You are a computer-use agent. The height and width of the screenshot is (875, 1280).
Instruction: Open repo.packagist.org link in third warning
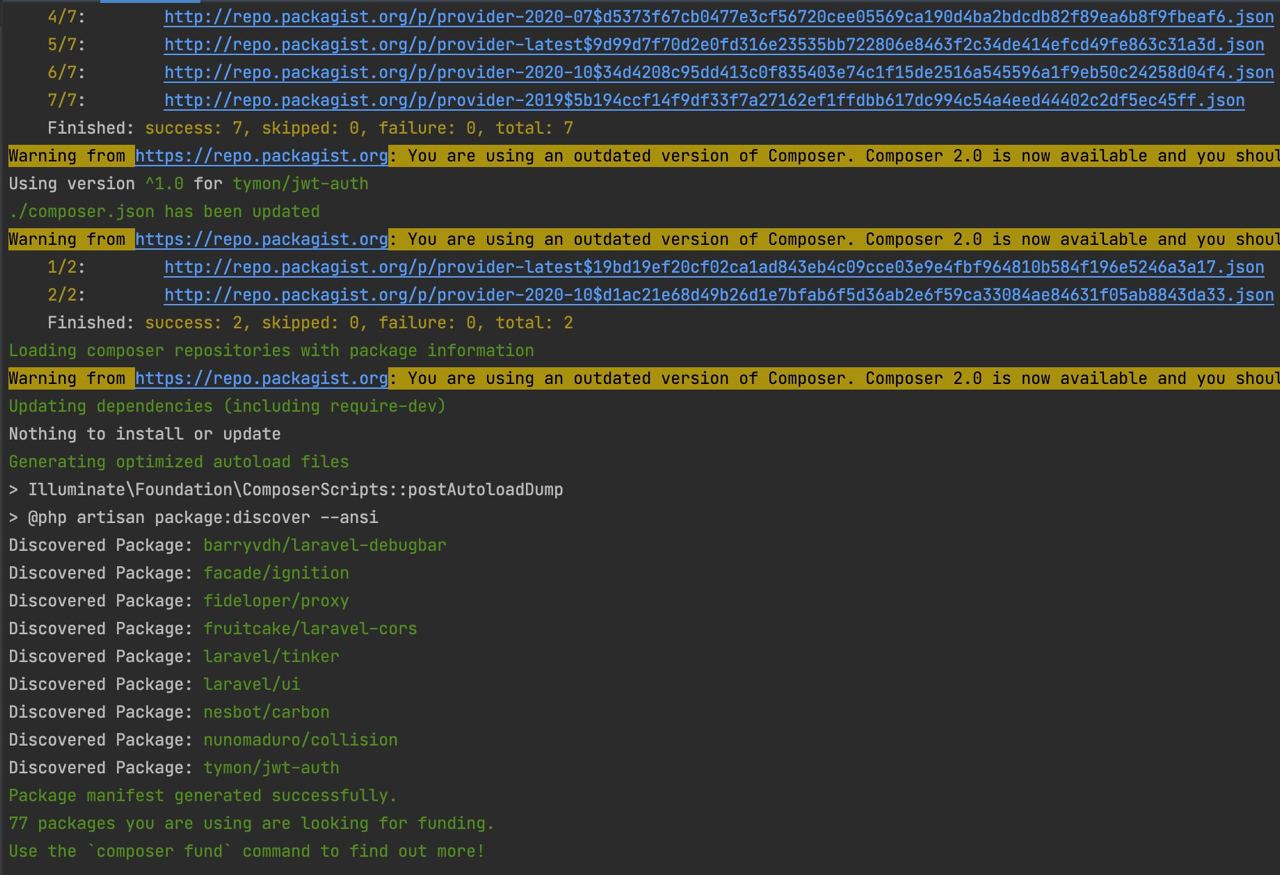coord(261,379)
